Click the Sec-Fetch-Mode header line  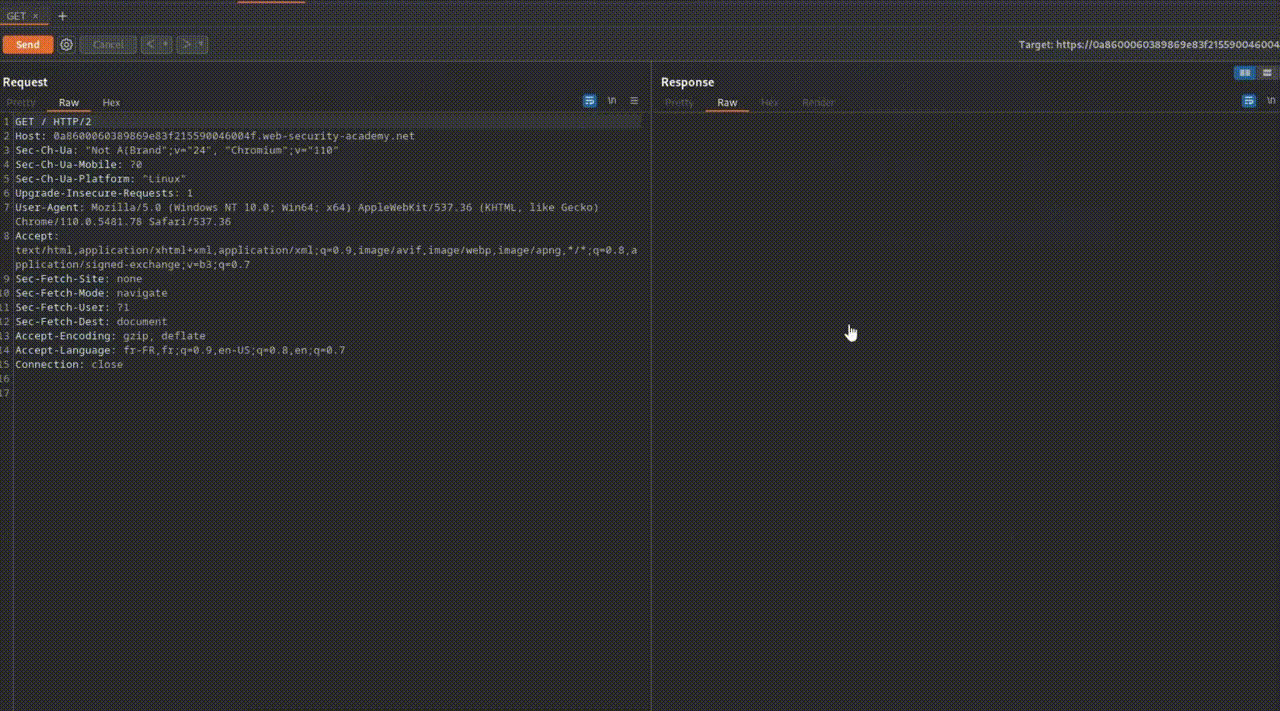[91, 293]
